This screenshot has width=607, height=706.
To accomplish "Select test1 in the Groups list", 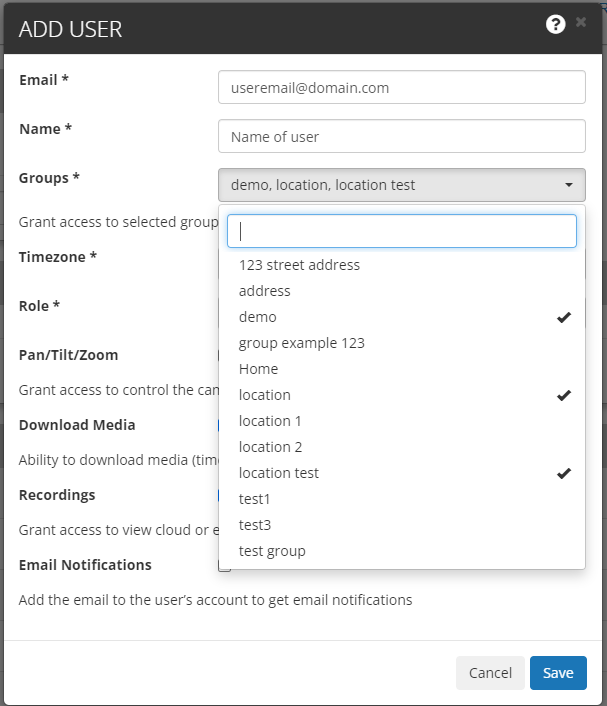I will tap(255, 499).
